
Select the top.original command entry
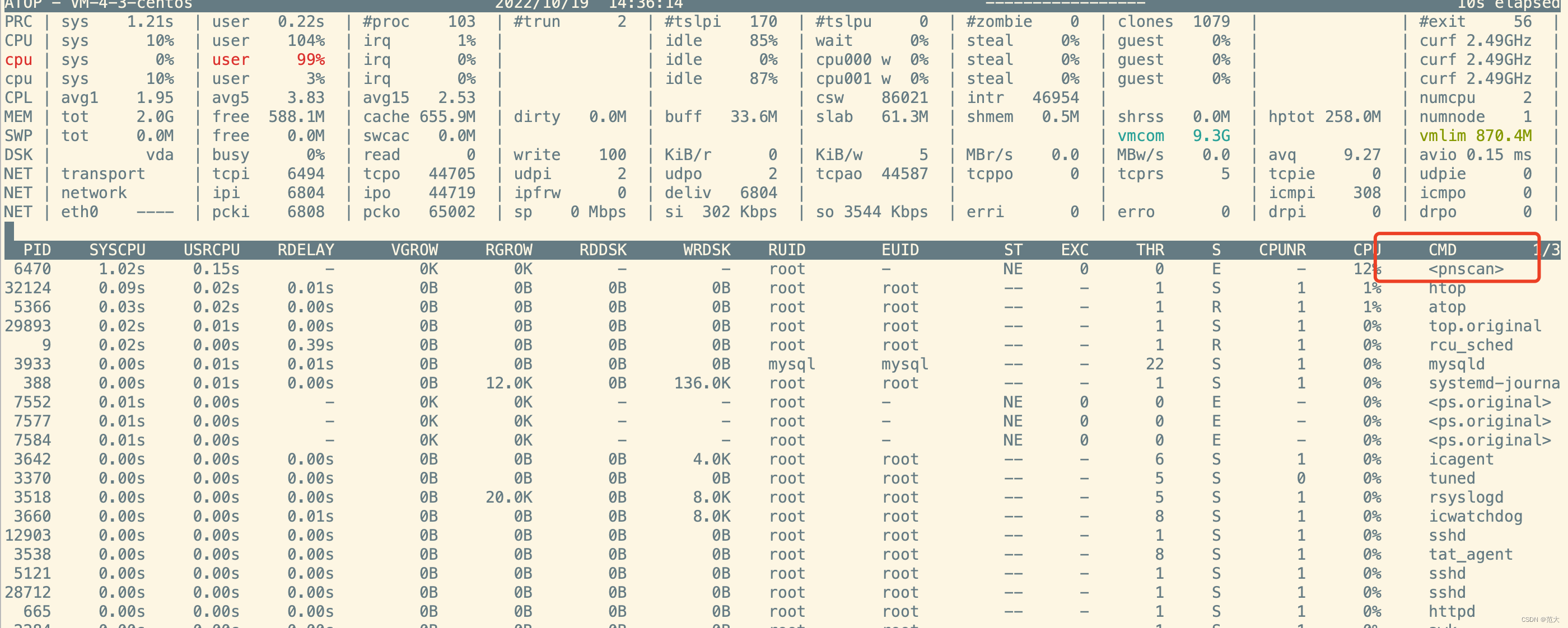click(x=1485, y=326)
